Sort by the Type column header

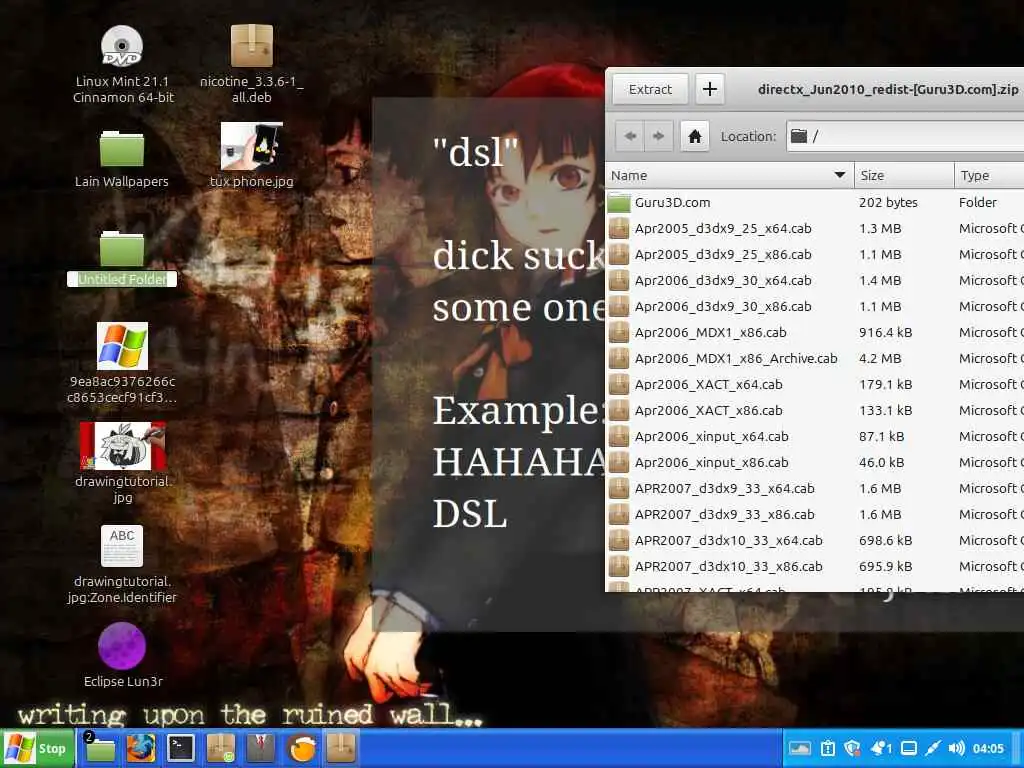[x=989, y=176]
